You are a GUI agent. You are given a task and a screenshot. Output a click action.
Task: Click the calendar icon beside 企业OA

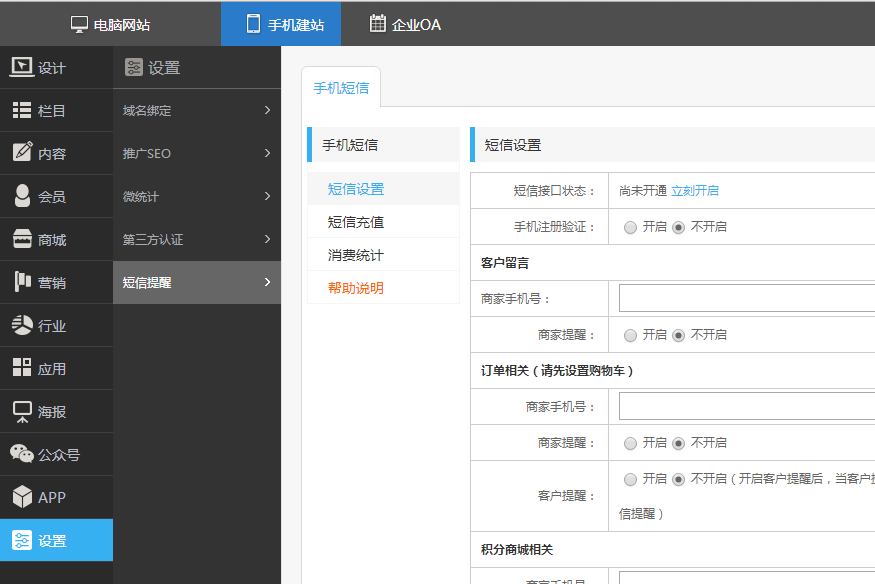click(377, 23)
